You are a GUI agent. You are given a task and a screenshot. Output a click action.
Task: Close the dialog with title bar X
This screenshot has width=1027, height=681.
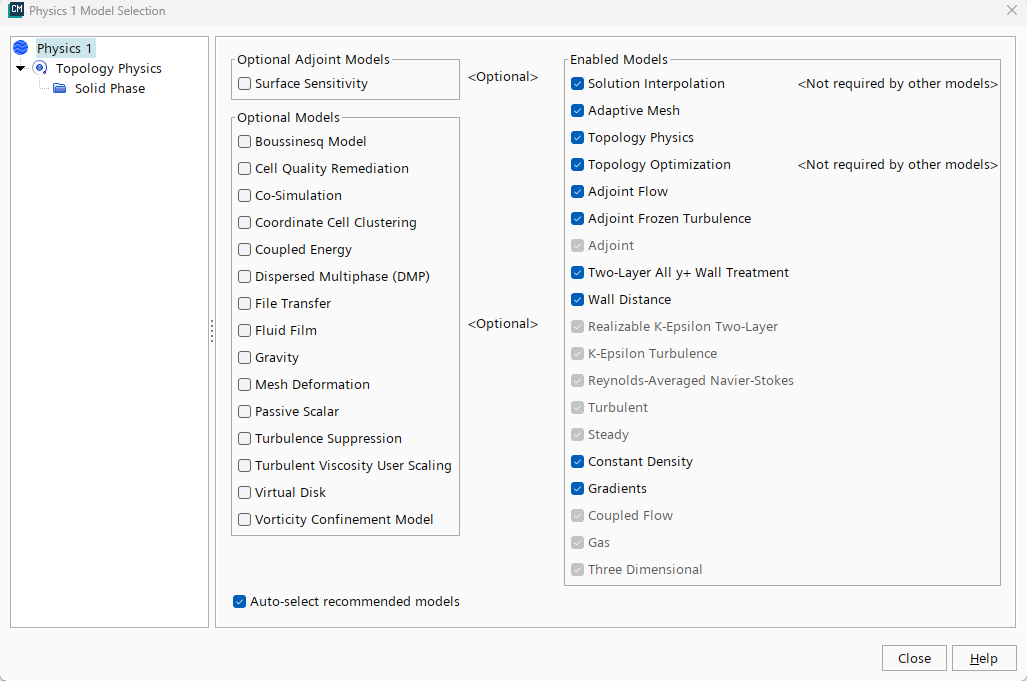point(1011,10)
